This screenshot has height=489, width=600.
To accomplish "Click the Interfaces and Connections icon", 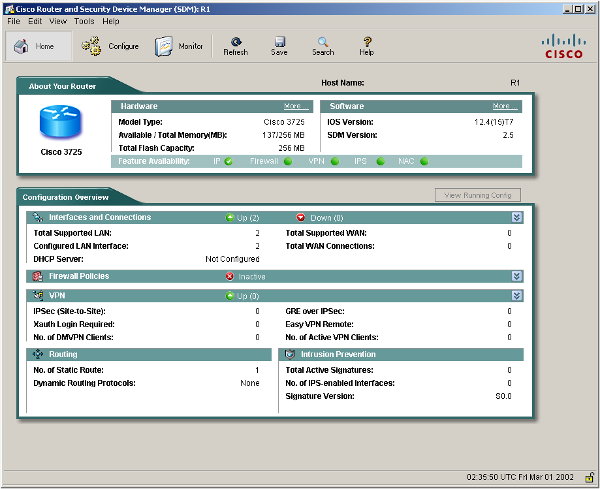I will [x=38, y=217].
